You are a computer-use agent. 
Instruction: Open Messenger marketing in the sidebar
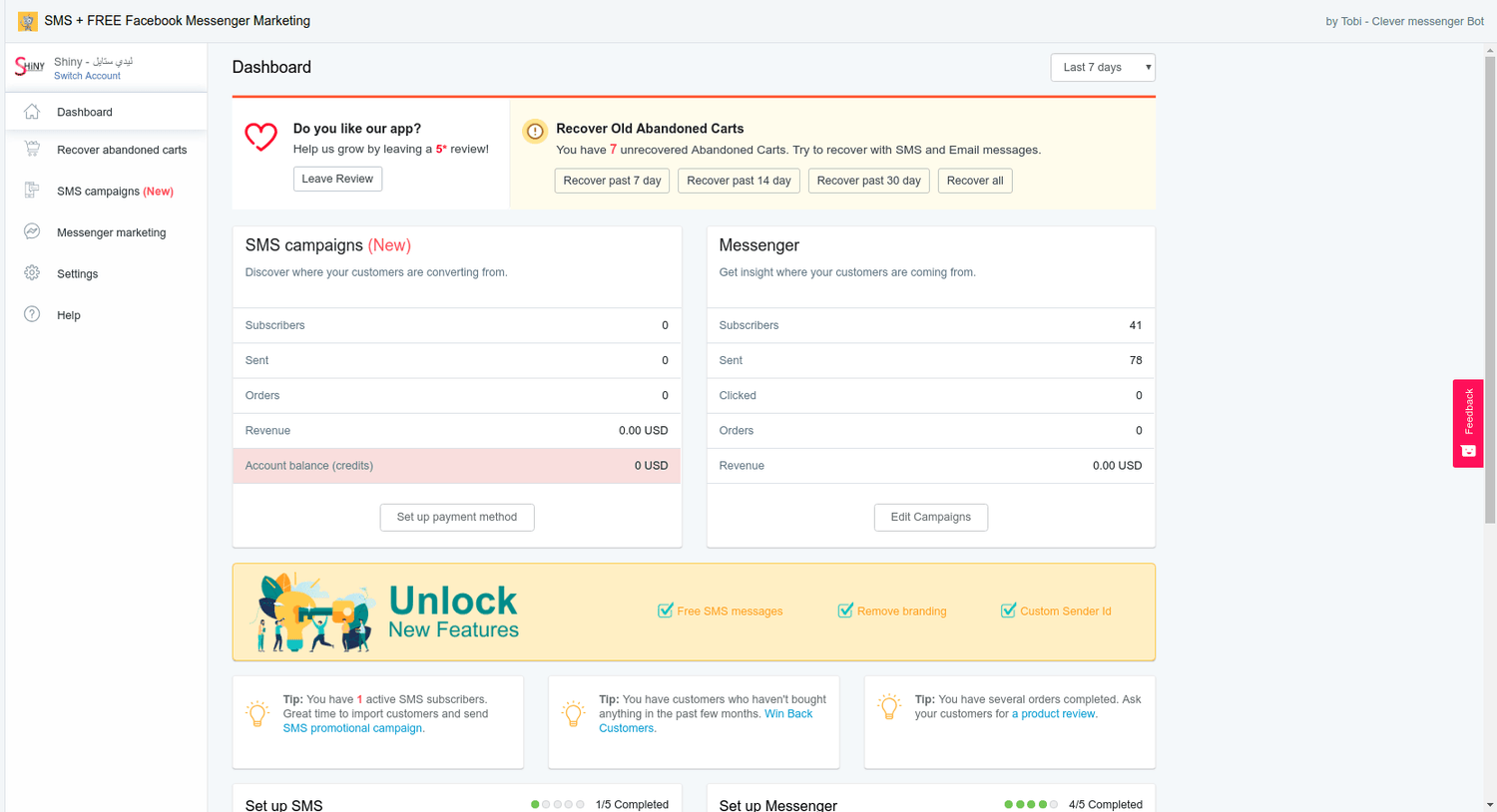click(111, 232)
